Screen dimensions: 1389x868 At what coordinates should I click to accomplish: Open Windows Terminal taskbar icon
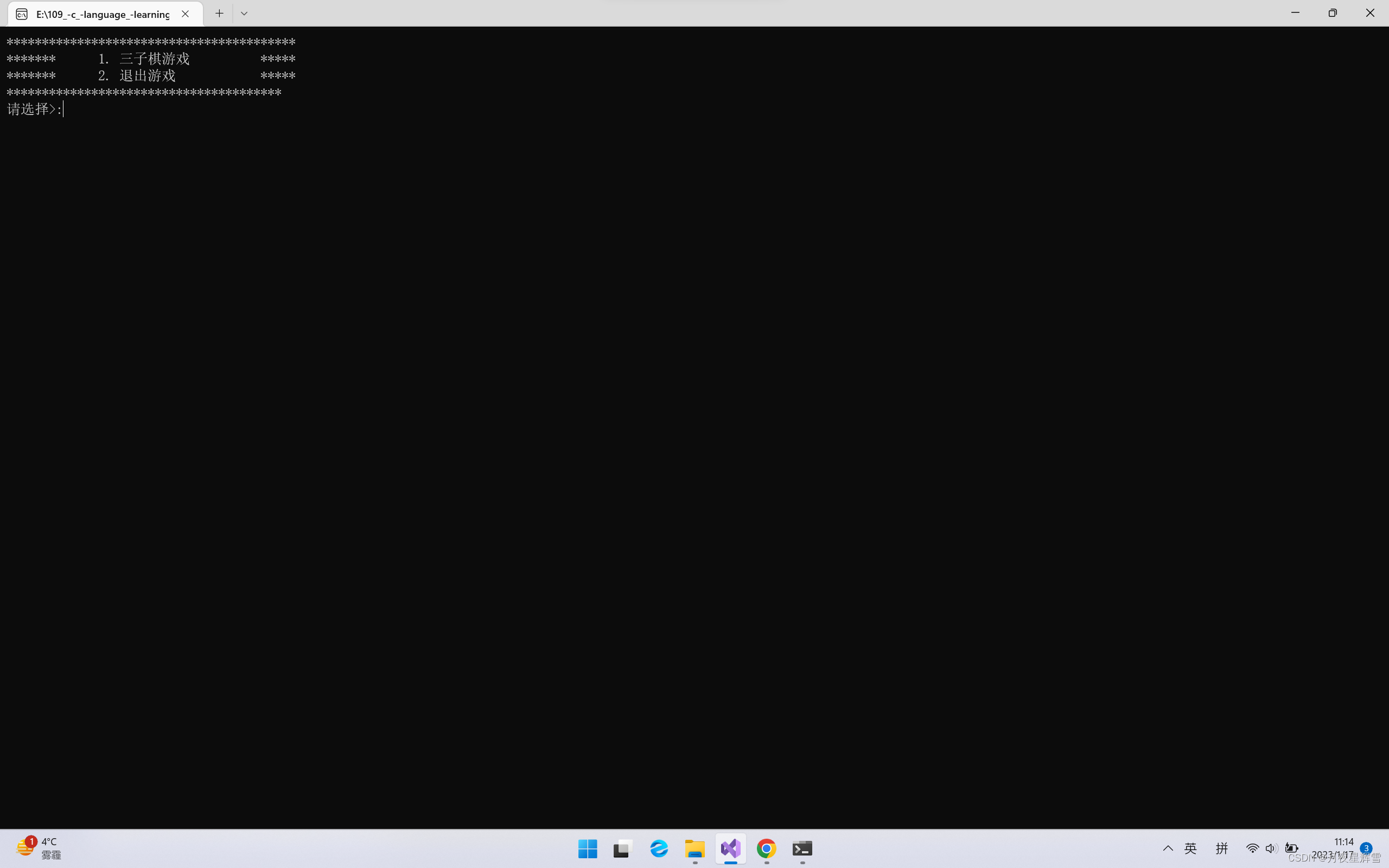[x=802, y=848]
